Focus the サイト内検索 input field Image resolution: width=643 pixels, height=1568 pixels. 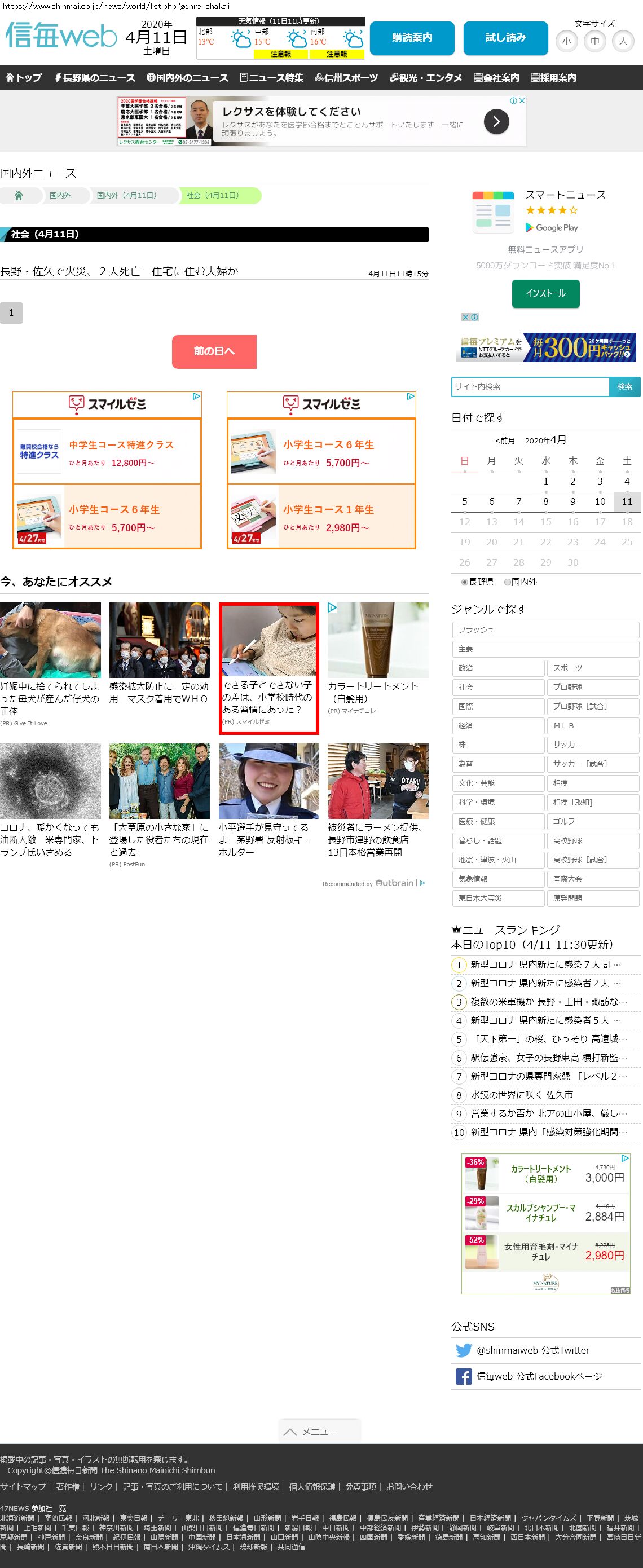click(530, 386)
